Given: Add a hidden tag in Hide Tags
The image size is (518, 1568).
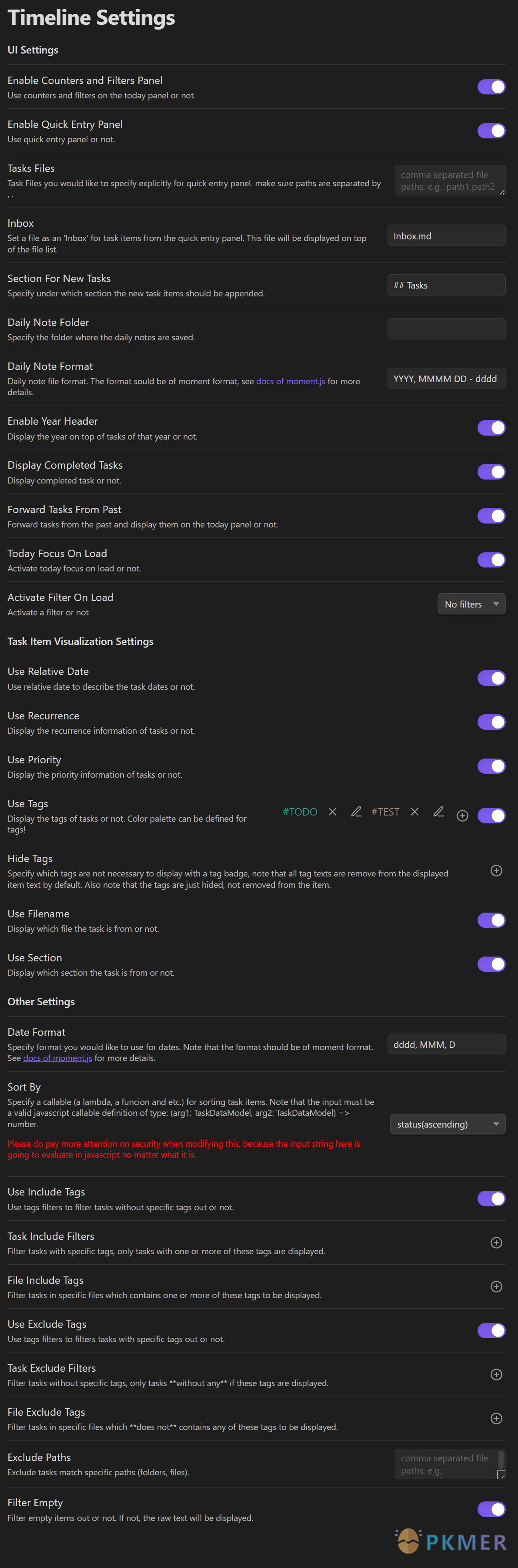Looking at the screenshot, I should (x=496, y=870).
